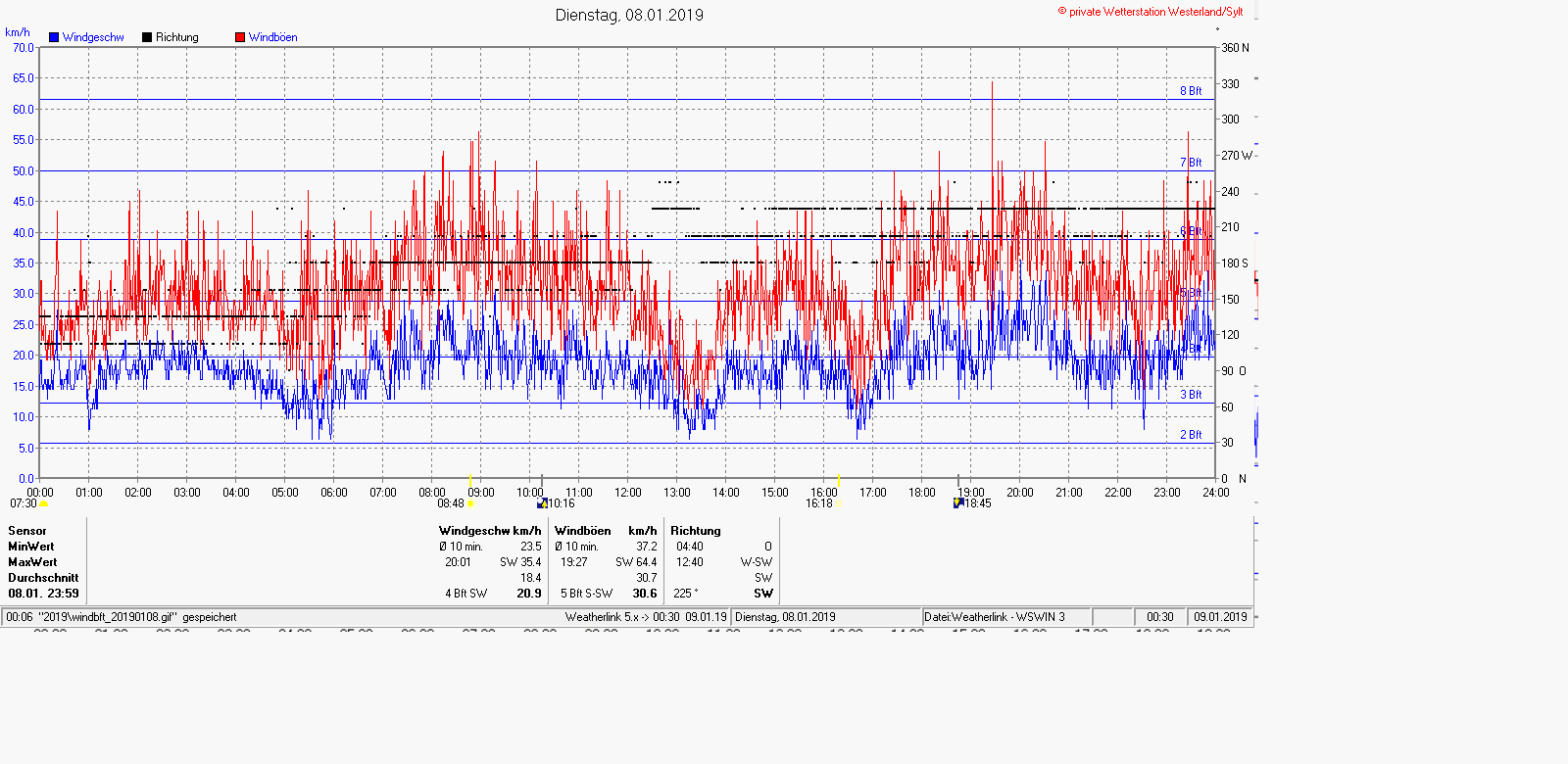Click the 'Datei:Weatherlink - WSWIN 3' status entry
Viewport: 1568px width, 764px height.
click(995, 617)
